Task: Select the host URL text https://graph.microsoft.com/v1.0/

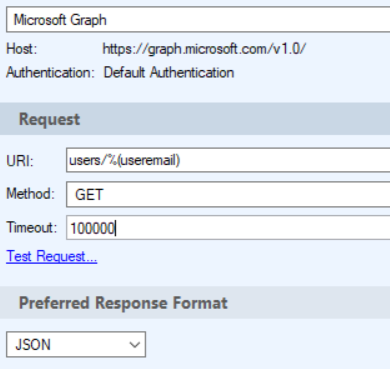Action: (204, 49)
